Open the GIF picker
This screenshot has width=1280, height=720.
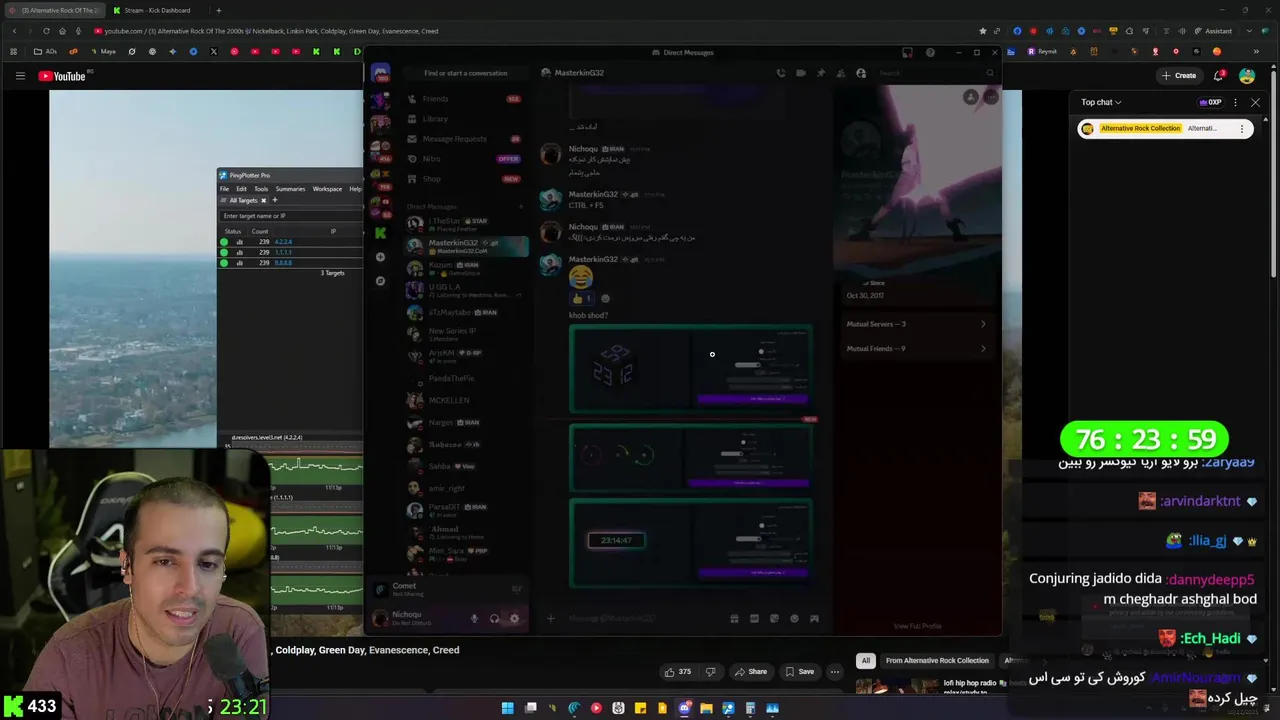tap(754, 618)
